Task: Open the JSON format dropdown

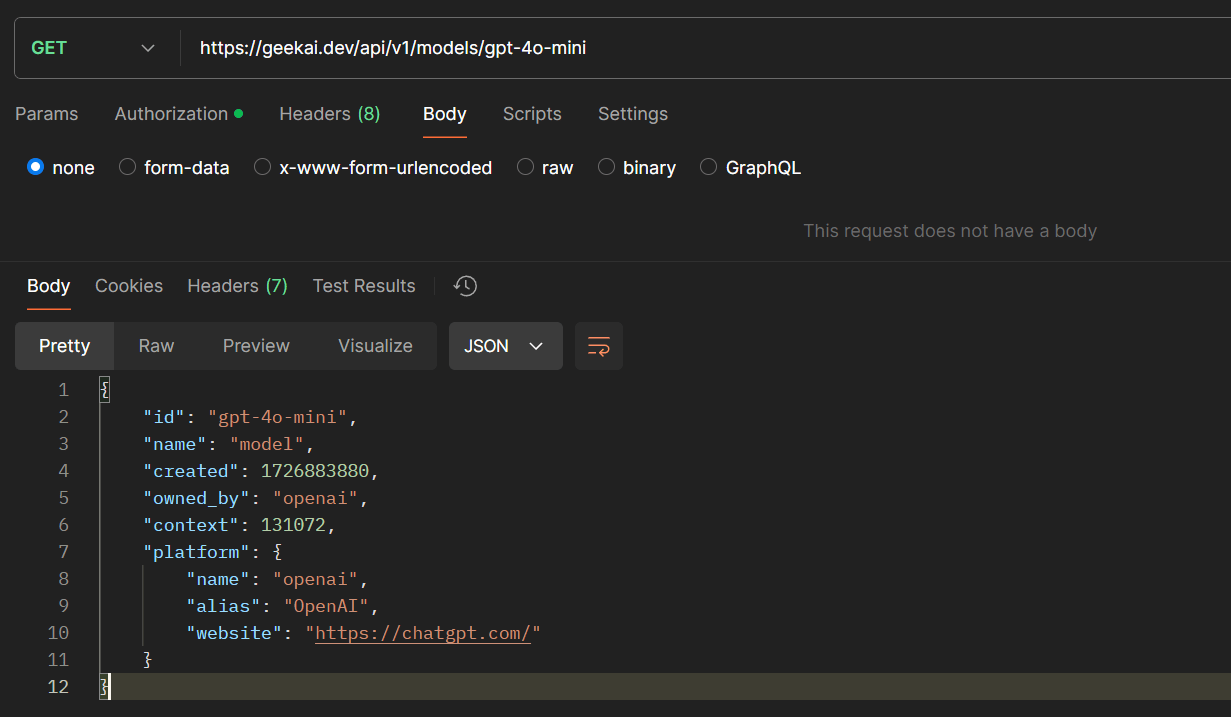Action: coord(505,346)
